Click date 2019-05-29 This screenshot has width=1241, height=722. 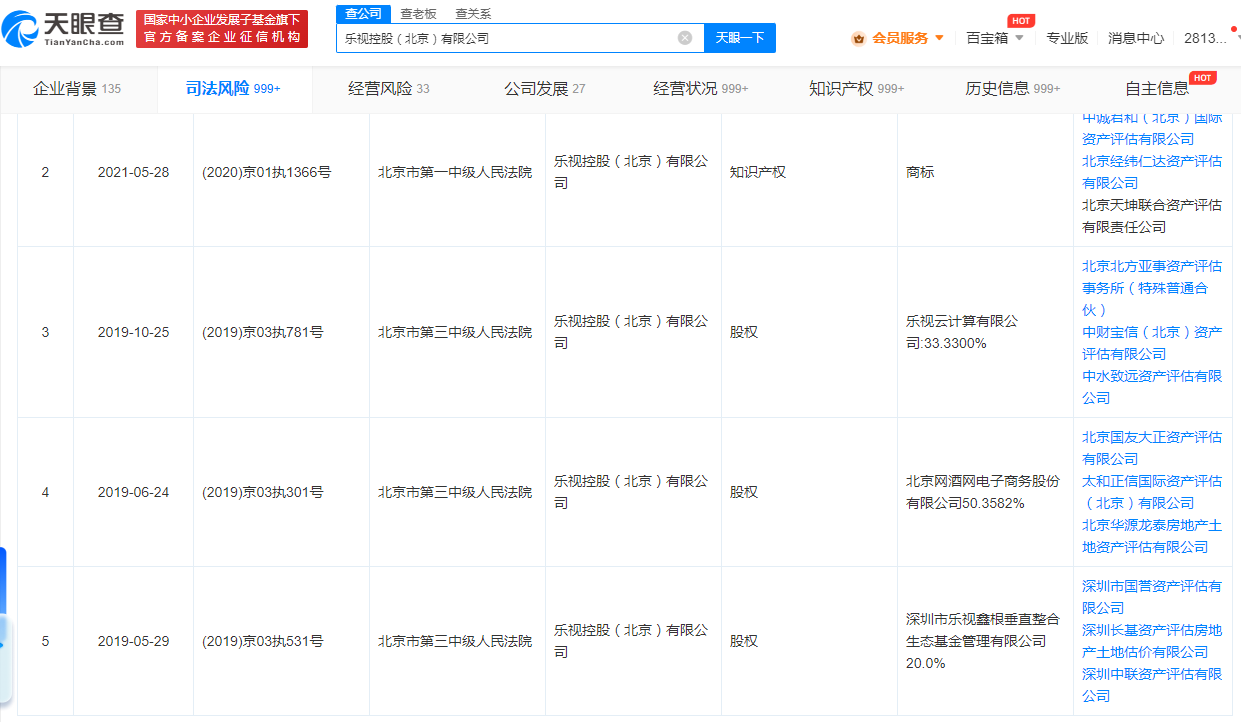(x=133, y=641)
